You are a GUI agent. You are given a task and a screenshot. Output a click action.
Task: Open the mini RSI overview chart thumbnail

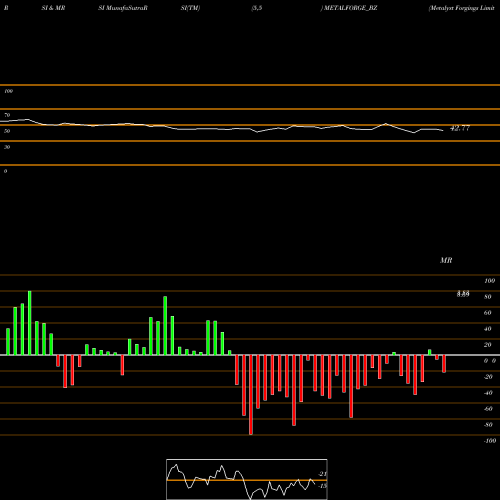(247, 479)
